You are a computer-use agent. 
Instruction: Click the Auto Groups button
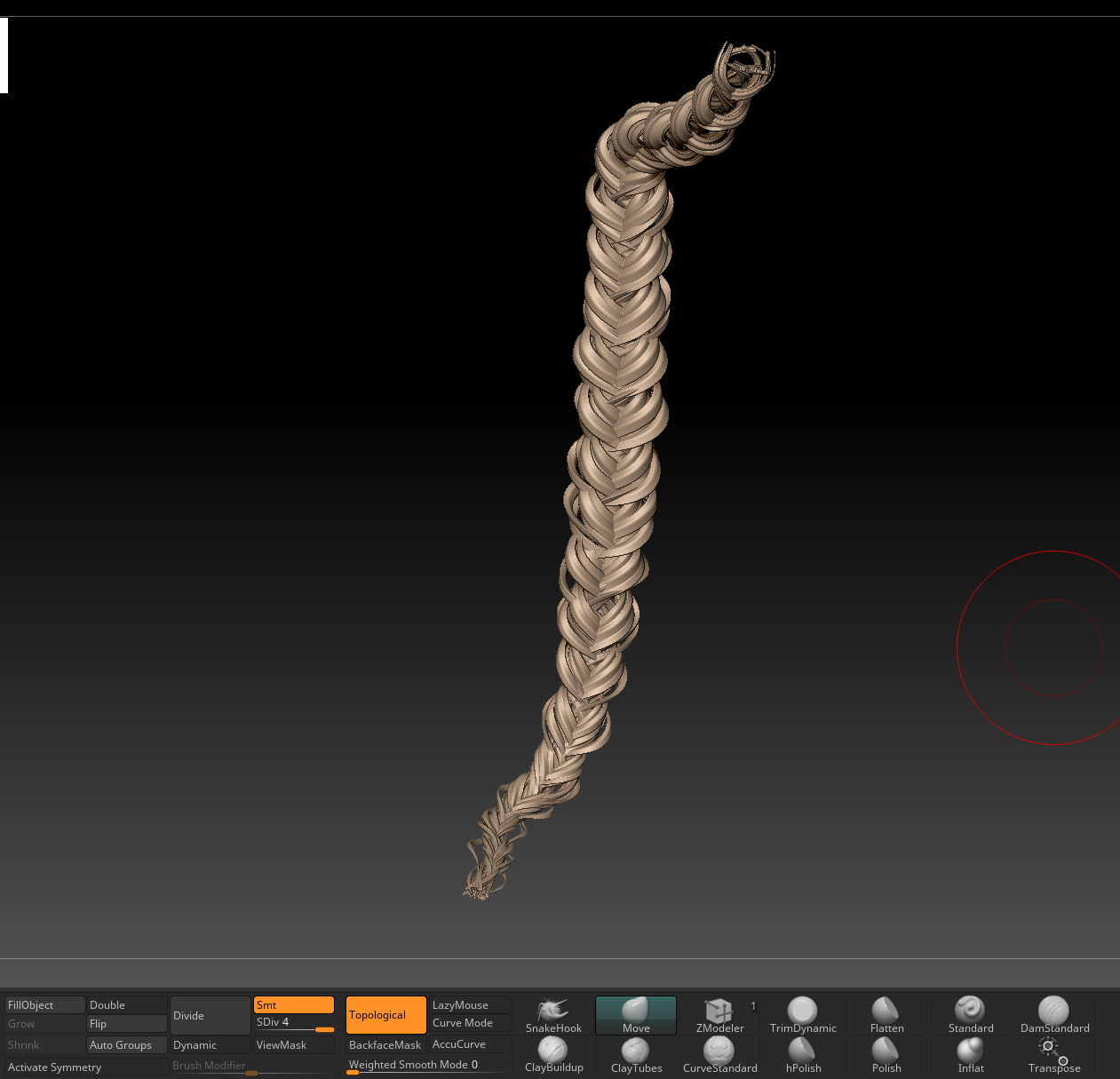[x=125, y=1044]
